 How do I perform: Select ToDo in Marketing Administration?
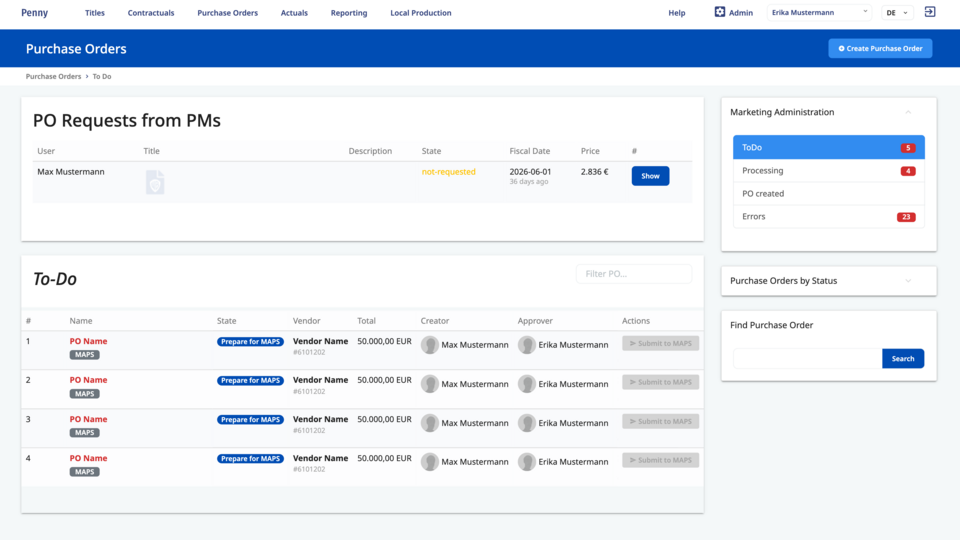[x=829, y=148]
